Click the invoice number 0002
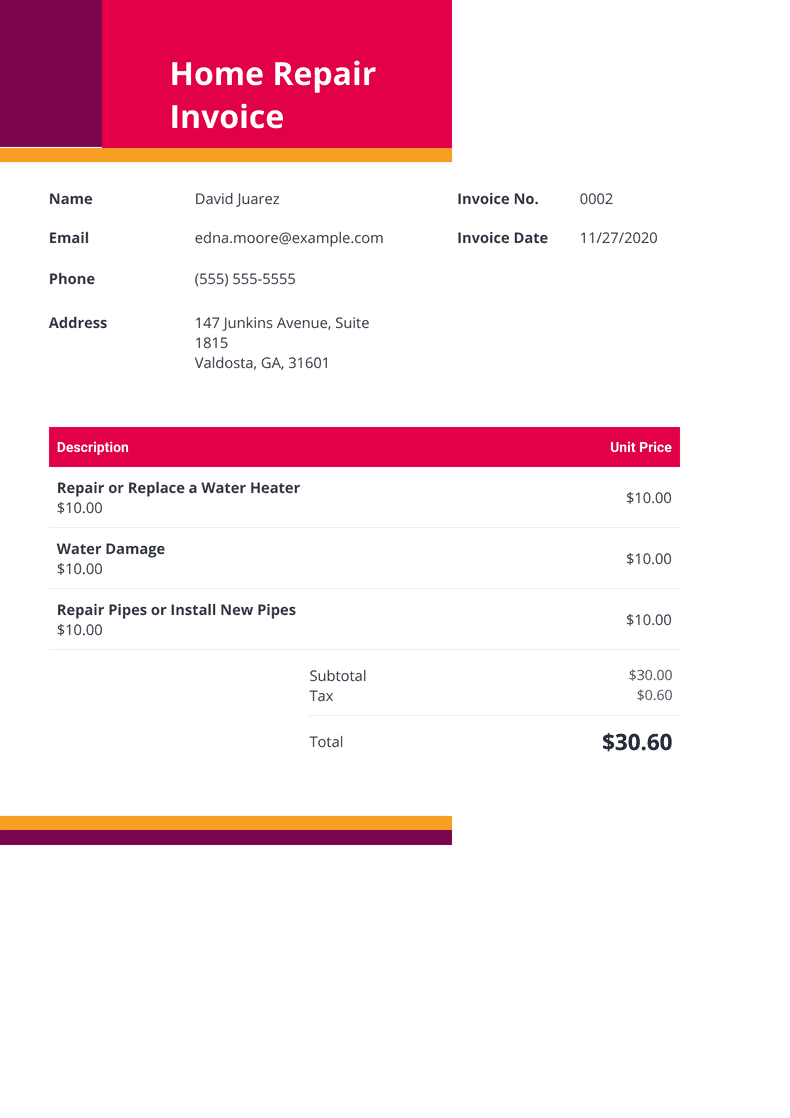 click(x=596, y=199)
